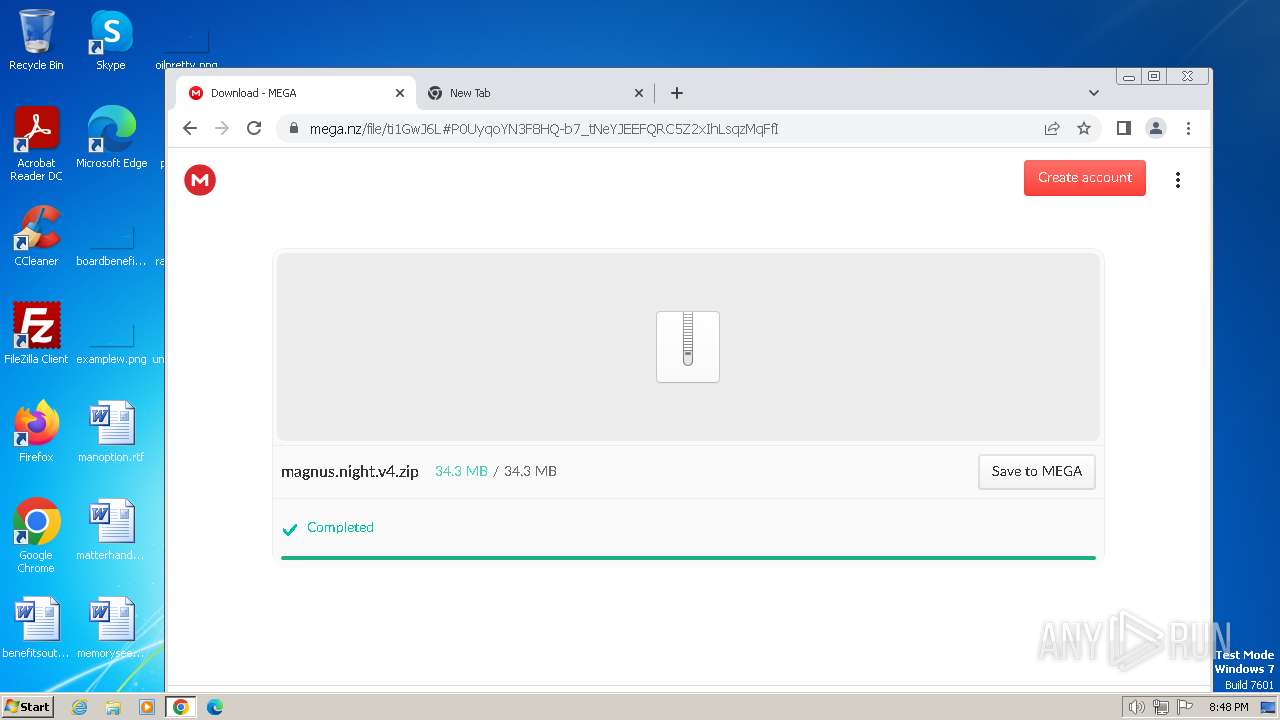Minimize the Chrome window

click(x=1129, y=77)
